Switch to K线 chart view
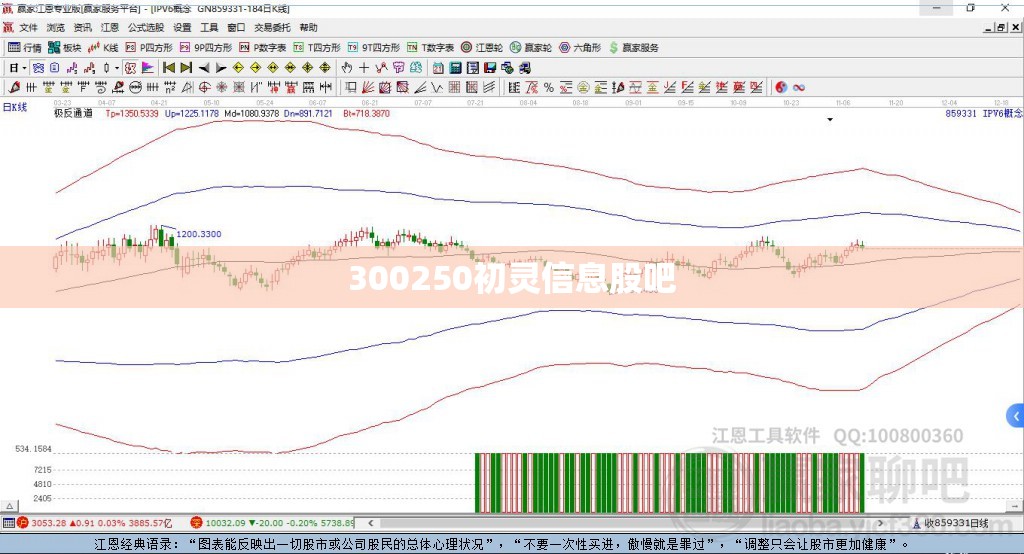This screenshot has height=554, width=1024. click(x=103, y=48)
